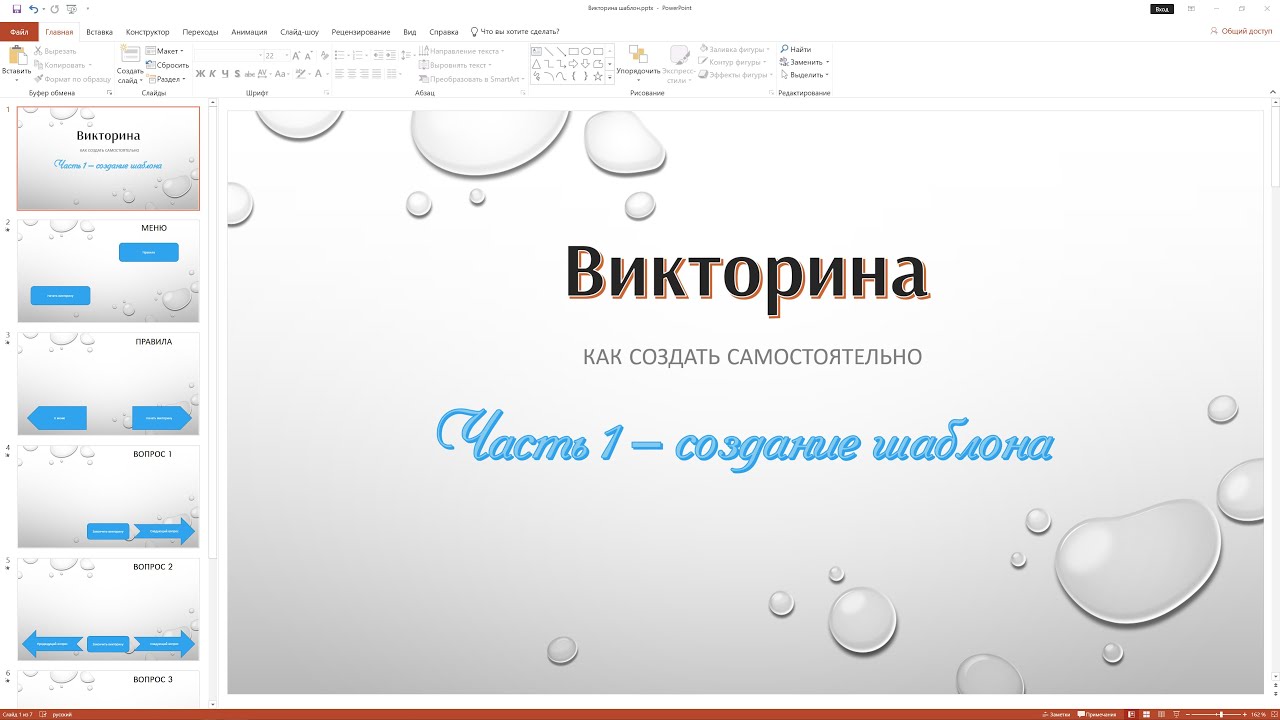Align text to the left

(x=340, y=74)
